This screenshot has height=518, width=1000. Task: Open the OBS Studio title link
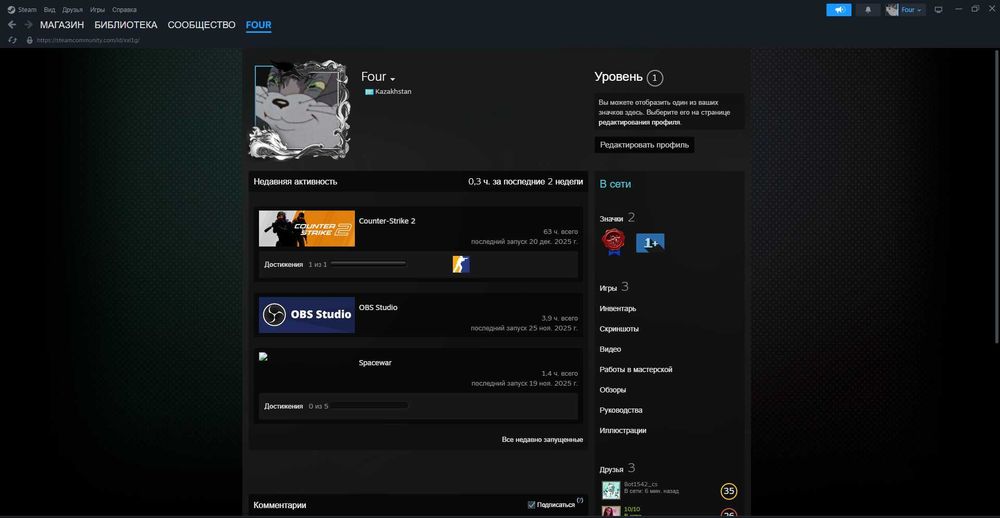pos(378,307)
